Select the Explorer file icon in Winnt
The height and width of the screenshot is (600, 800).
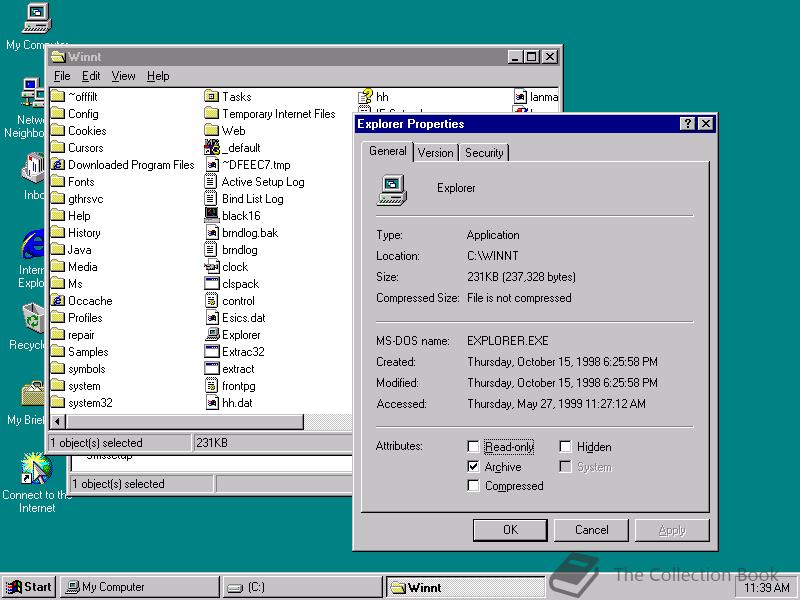coord(212,335)
